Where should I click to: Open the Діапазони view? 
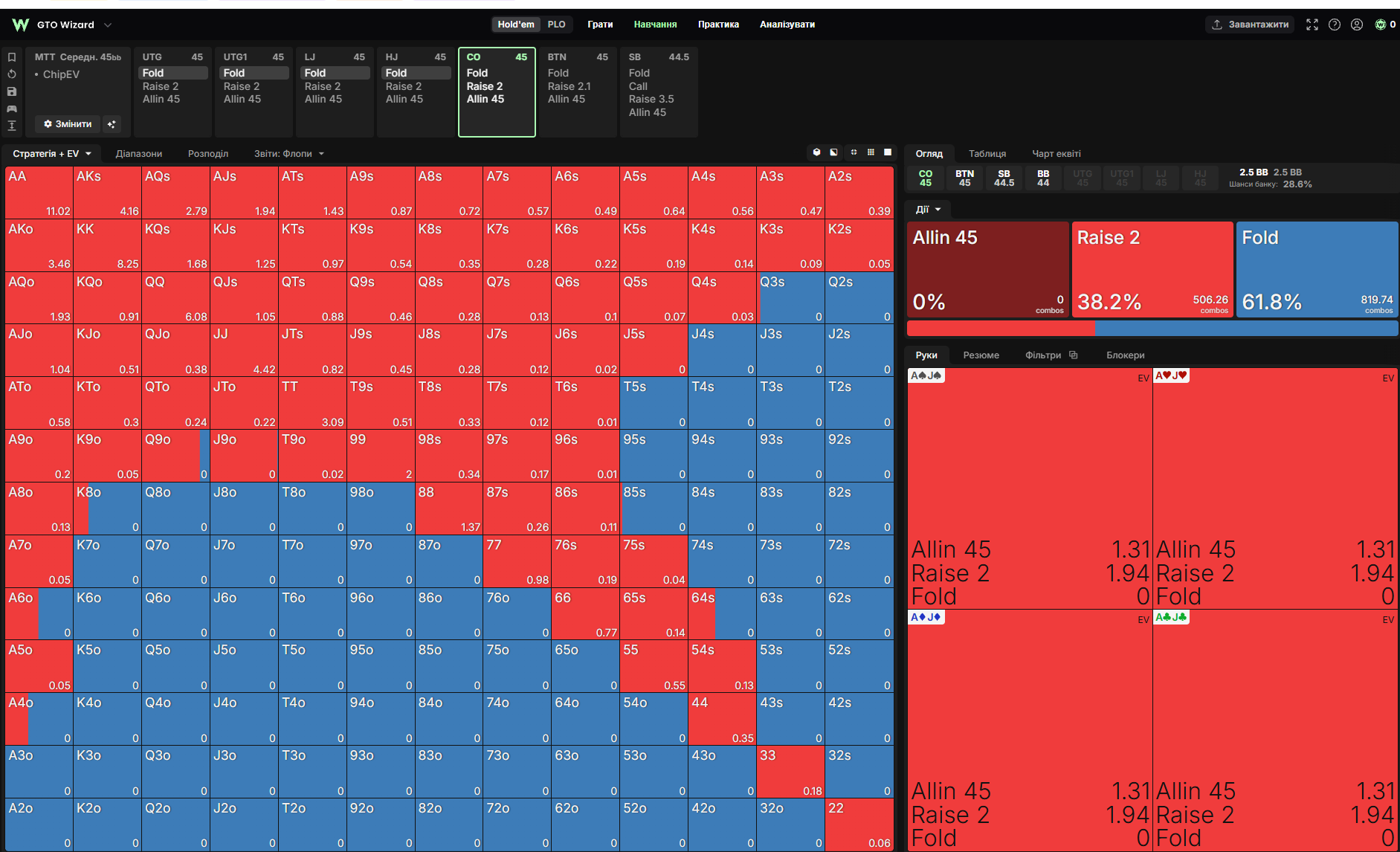pyautogui.click(x=139, y=154)
